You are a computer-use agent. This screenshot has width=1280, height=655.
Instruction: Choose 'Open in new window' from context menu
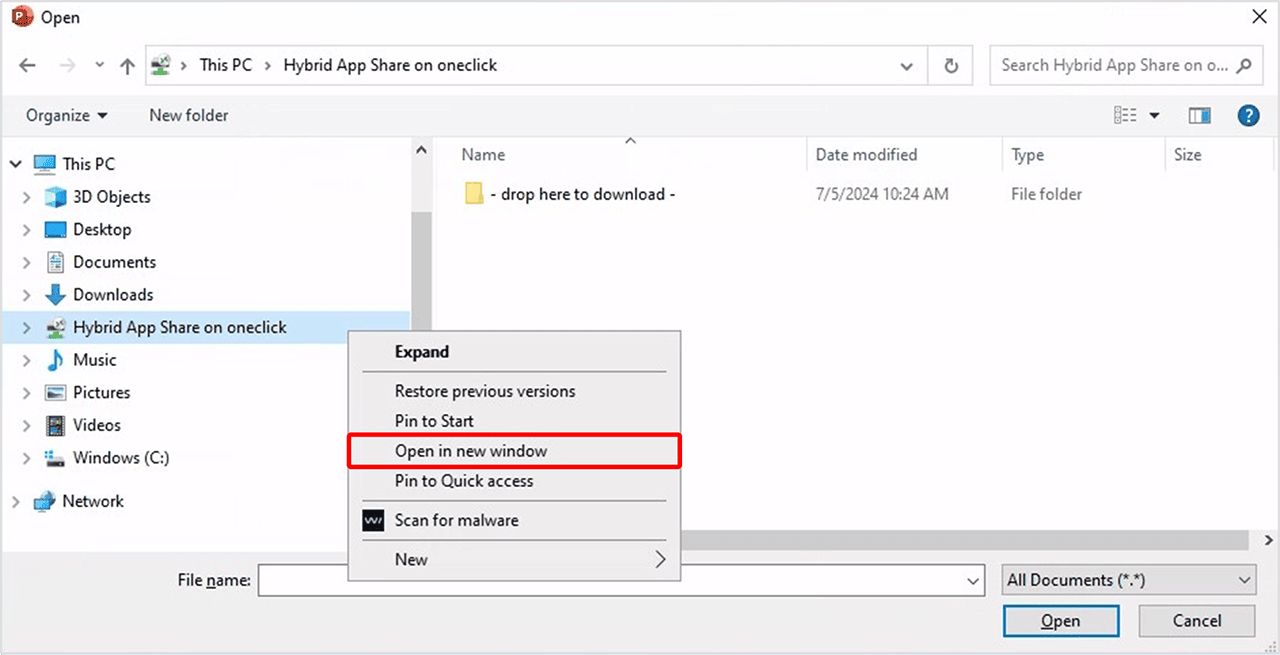pos(470,451)
